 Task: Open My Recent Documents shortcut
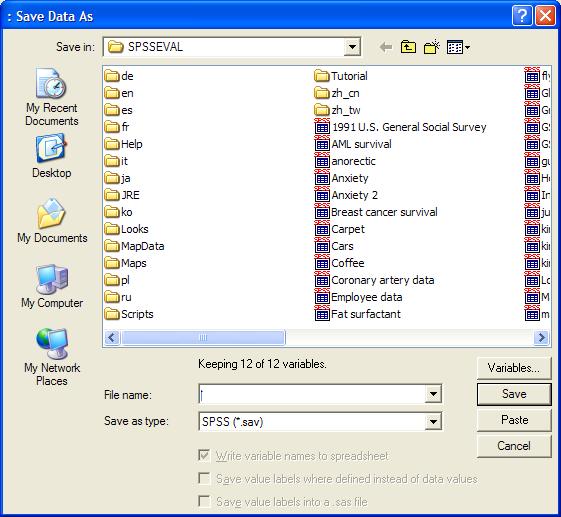[52, 97]
